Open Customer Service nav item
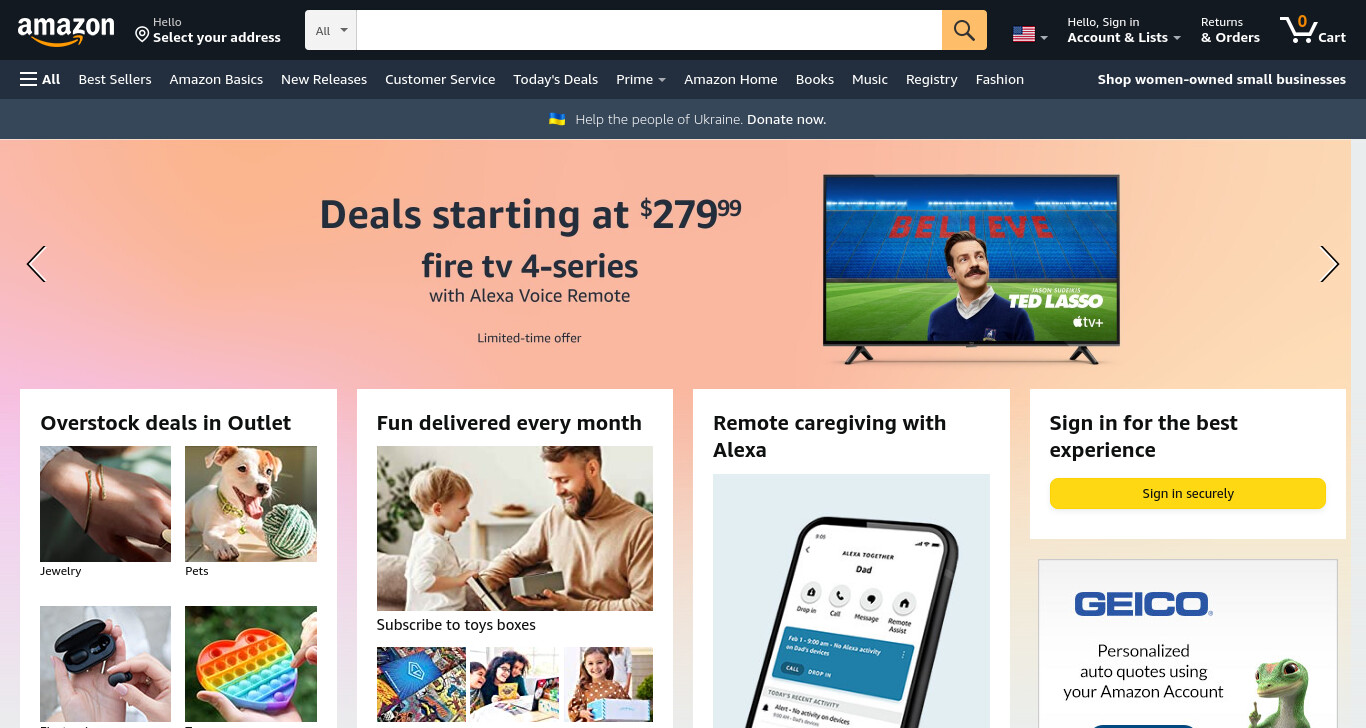The height and width of the screenshot is (728, 1366). coord(440,79)
